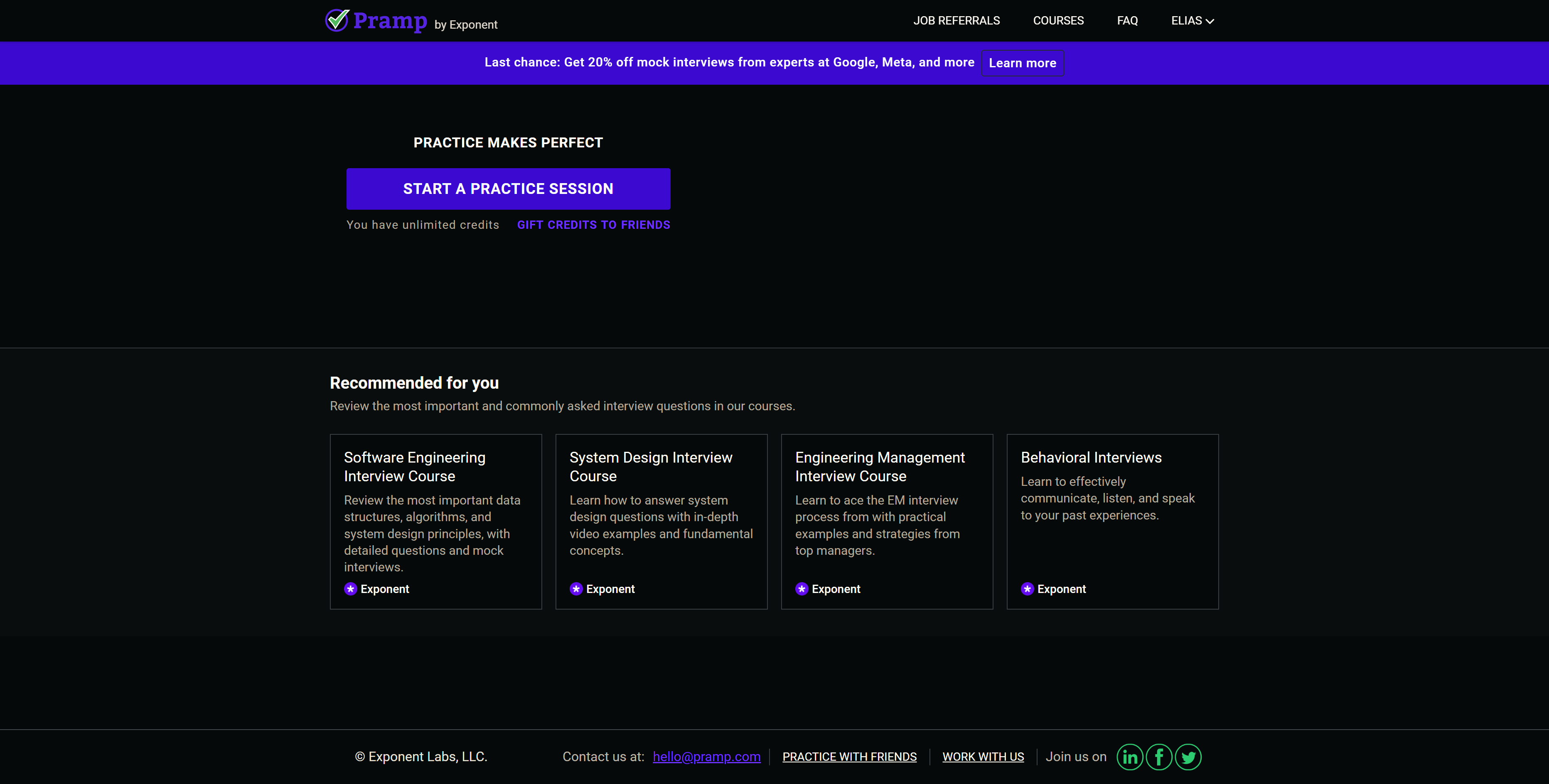Image resolution: width=1549 pixels, height=784 pixels.
Task: Click the 'by Exponent' header text
Action: click(x=466, y=24)
